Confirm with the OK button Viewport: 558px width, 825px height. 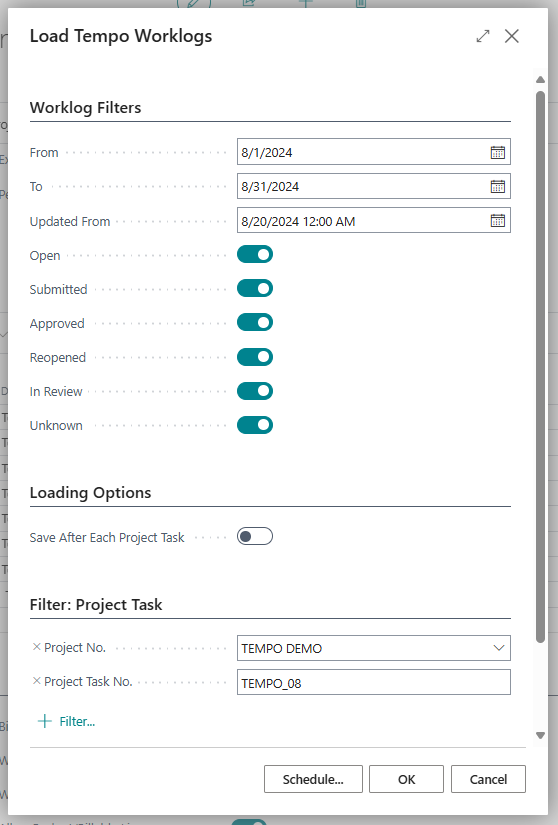pyautogui.click(x=407, y=779)
